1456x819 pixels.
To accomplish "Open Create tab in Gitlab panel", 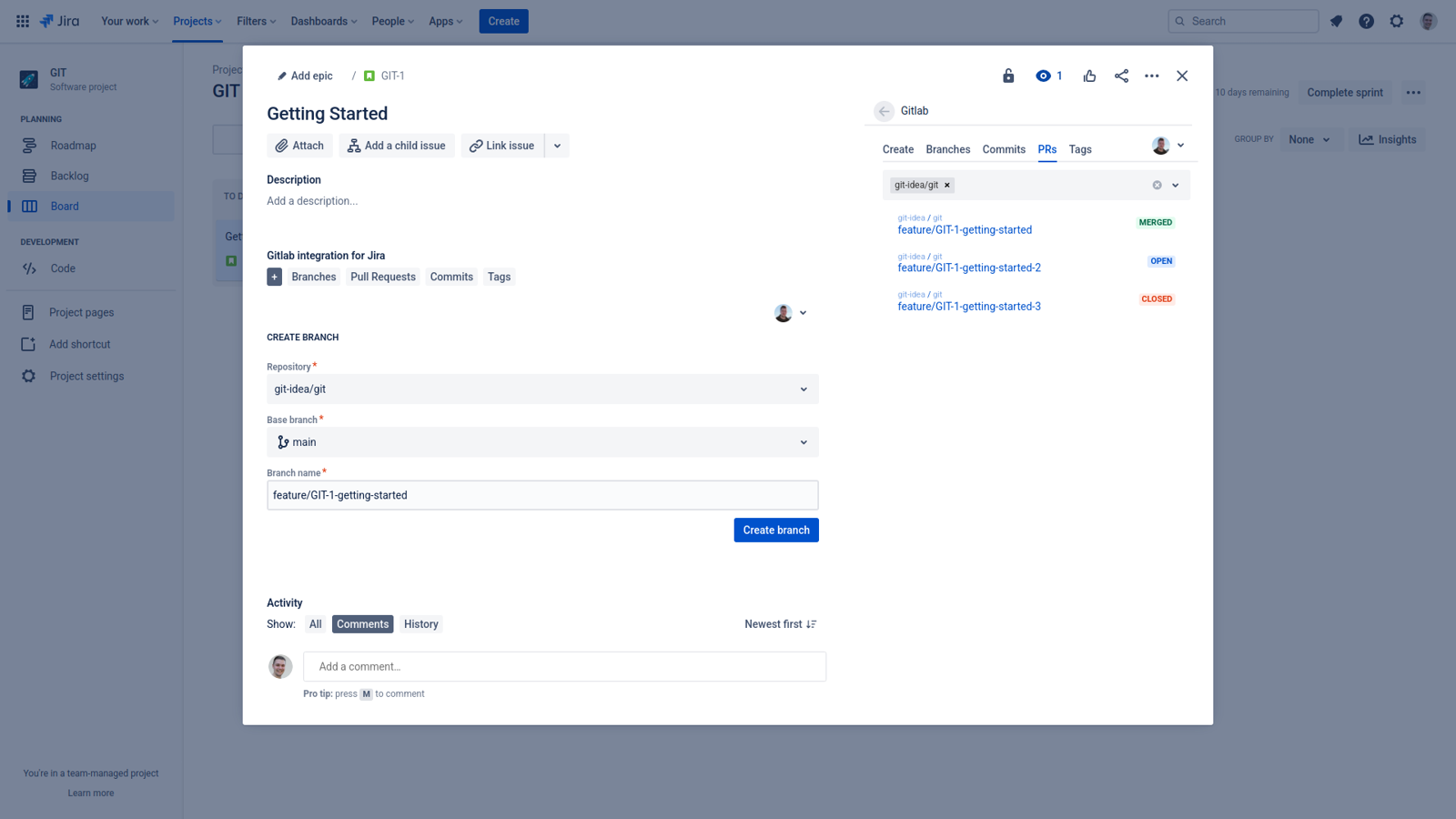I will click(898, 149).
